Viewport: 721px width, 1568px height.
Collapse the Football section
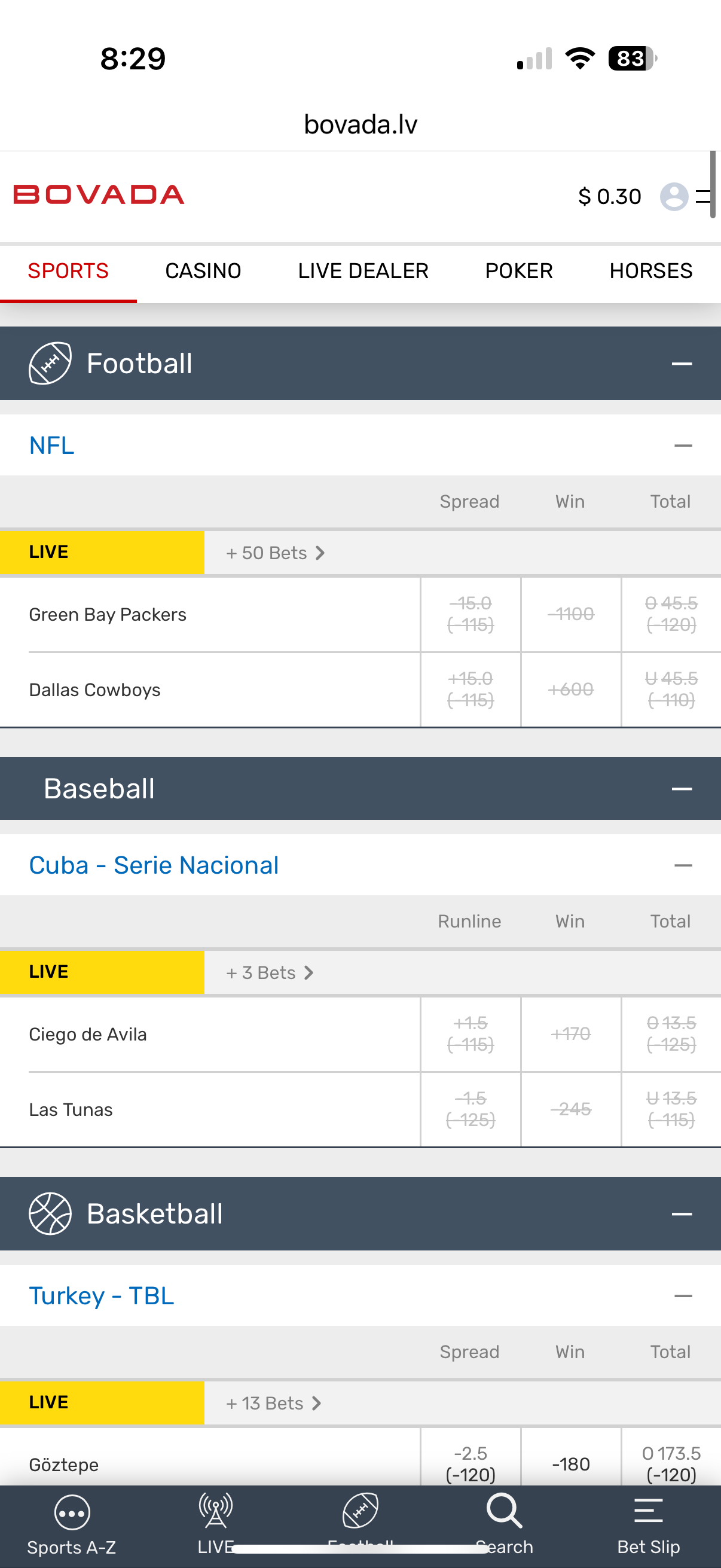coord(682,364)
